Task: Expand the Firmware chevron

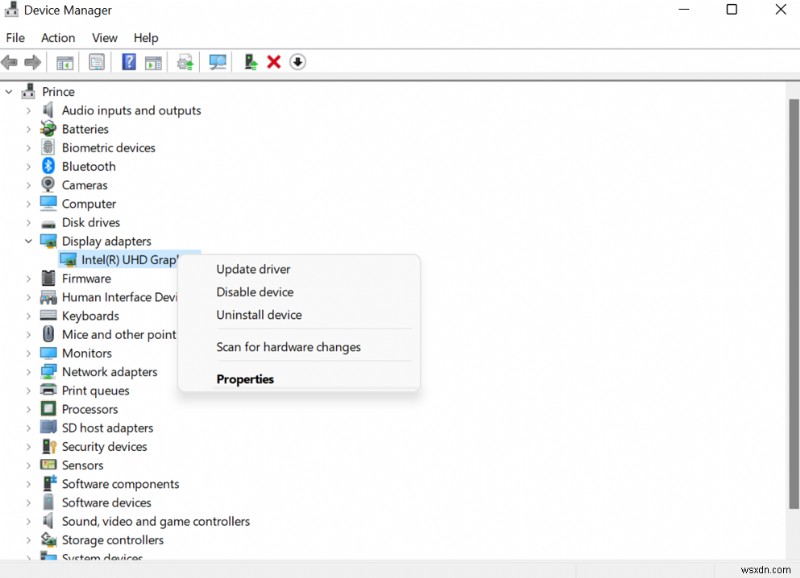Action: click(29, 279)
